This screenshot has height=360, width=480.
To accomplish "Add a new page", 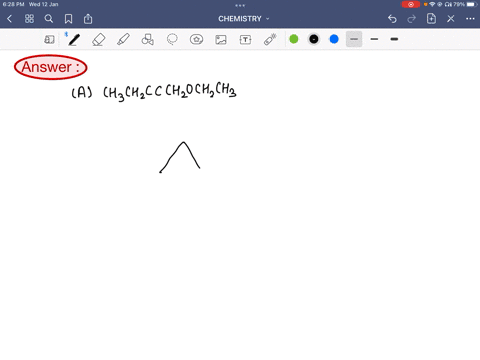I will [431, 19].
